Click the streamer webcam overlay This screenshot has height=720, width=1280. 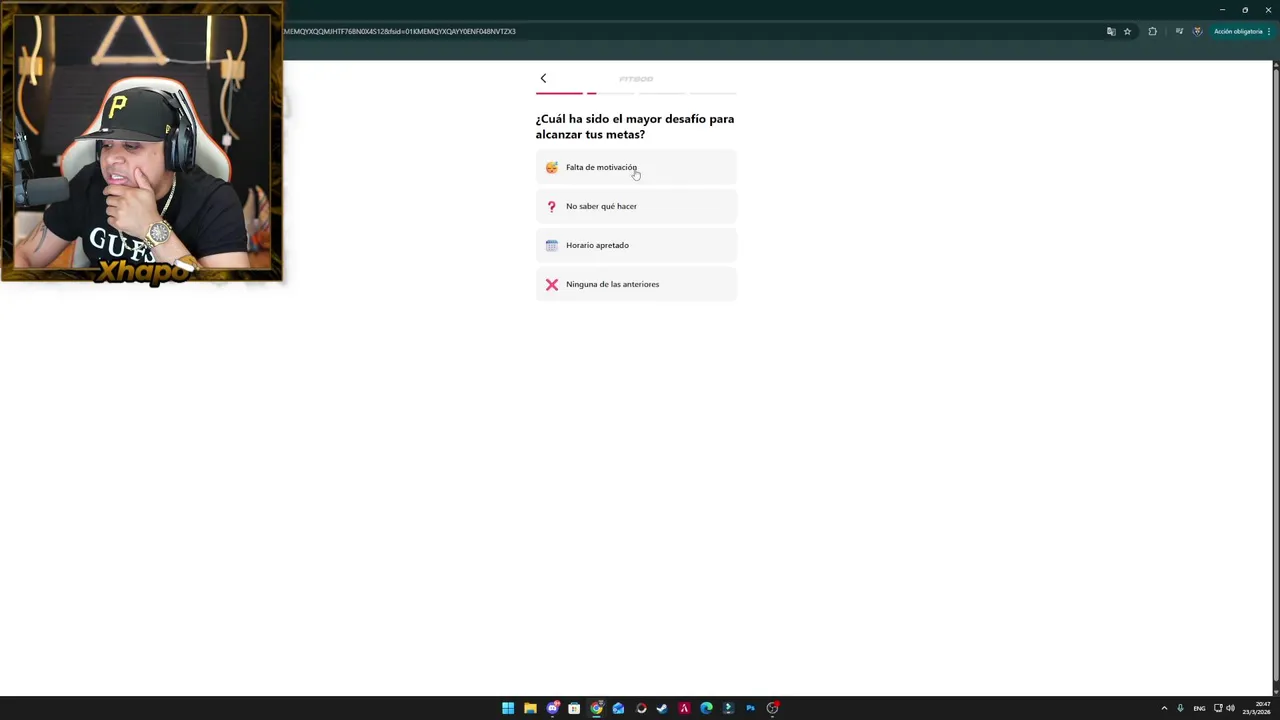tap(141, 143)
